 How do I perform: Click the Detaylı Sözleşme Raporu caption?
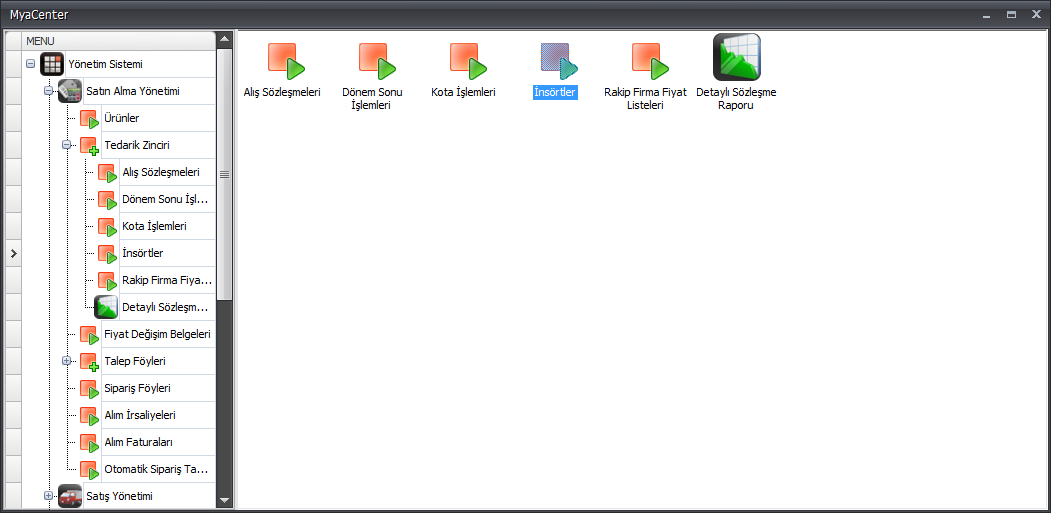737,99
